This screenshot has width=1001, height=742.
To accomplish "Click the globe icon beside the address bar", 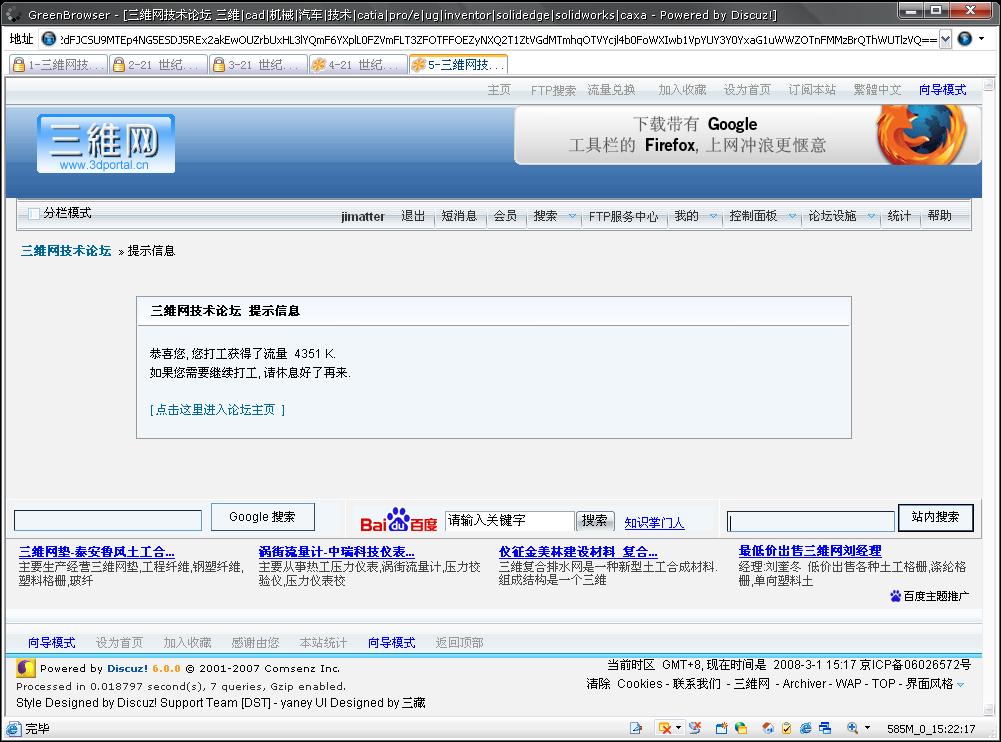I will 48,39.
